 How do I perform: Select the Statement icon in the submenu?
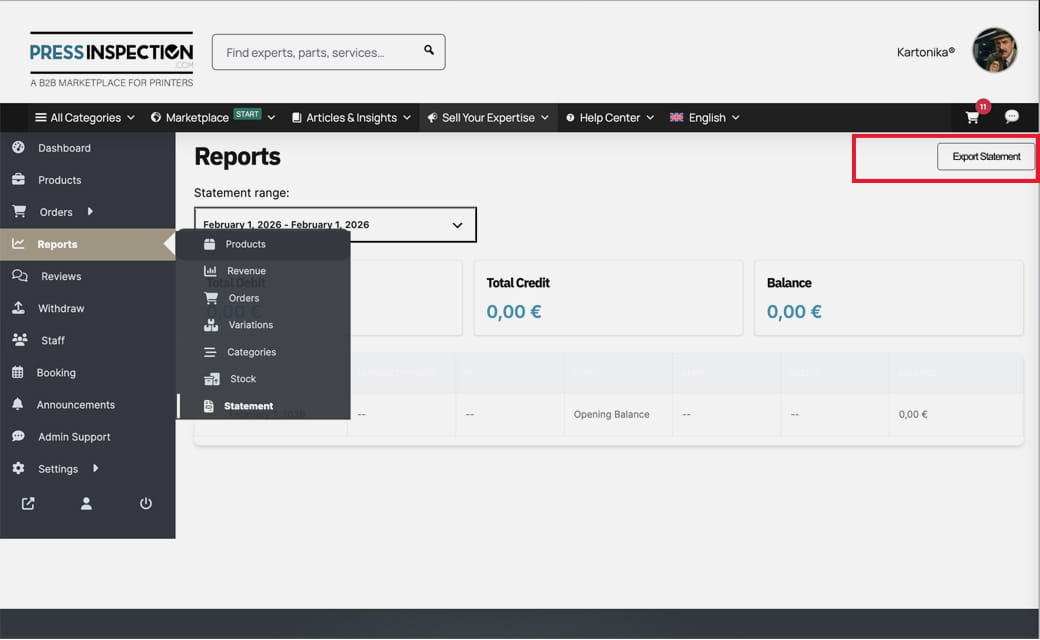(x=210, y=405)
